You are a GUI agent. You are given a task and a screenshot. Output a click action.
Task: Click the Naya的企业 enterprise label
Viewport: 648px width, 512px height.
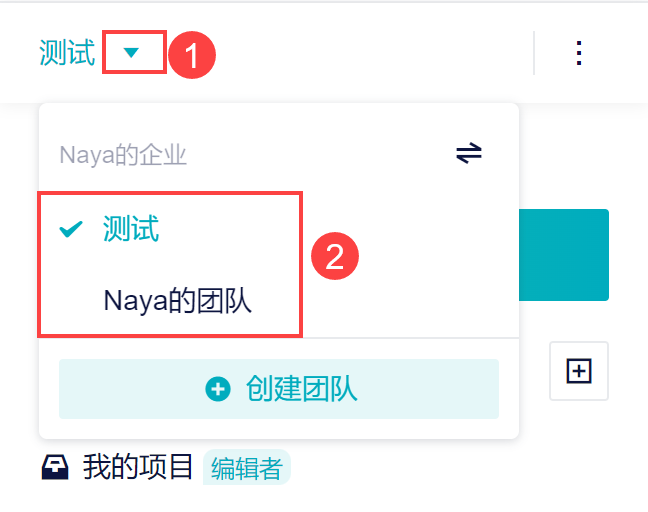tap(123, 155)
